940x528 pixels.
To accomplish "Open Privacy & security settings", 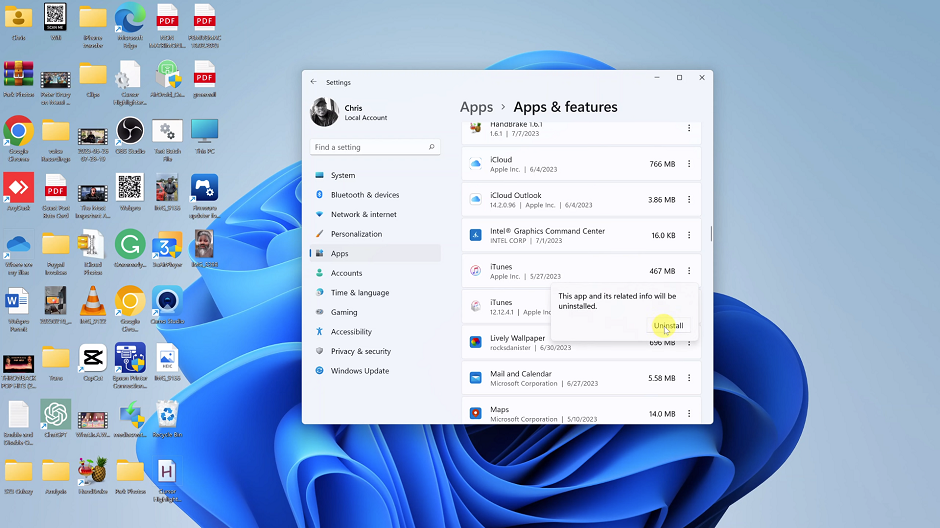I will pyautogui.click(x=375, y=351).
